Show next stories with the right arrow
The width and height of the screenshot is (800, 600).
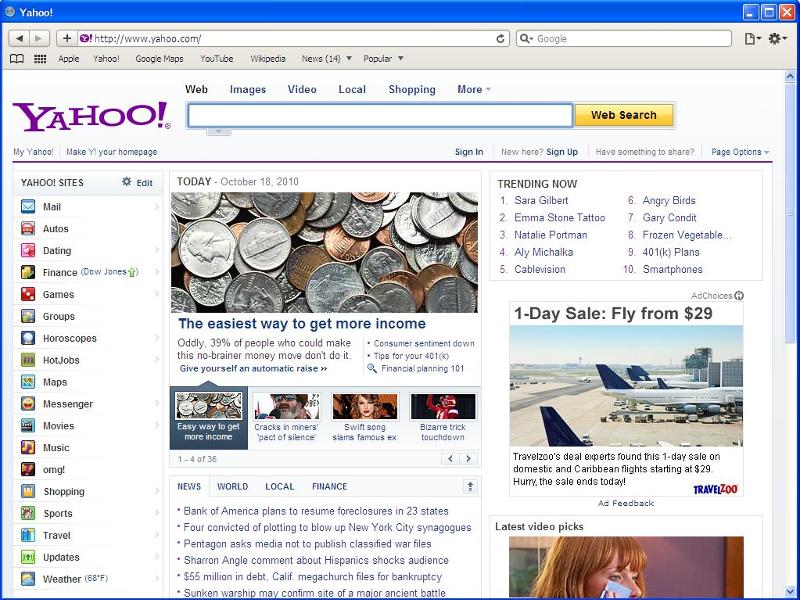[x=468, y=459]
